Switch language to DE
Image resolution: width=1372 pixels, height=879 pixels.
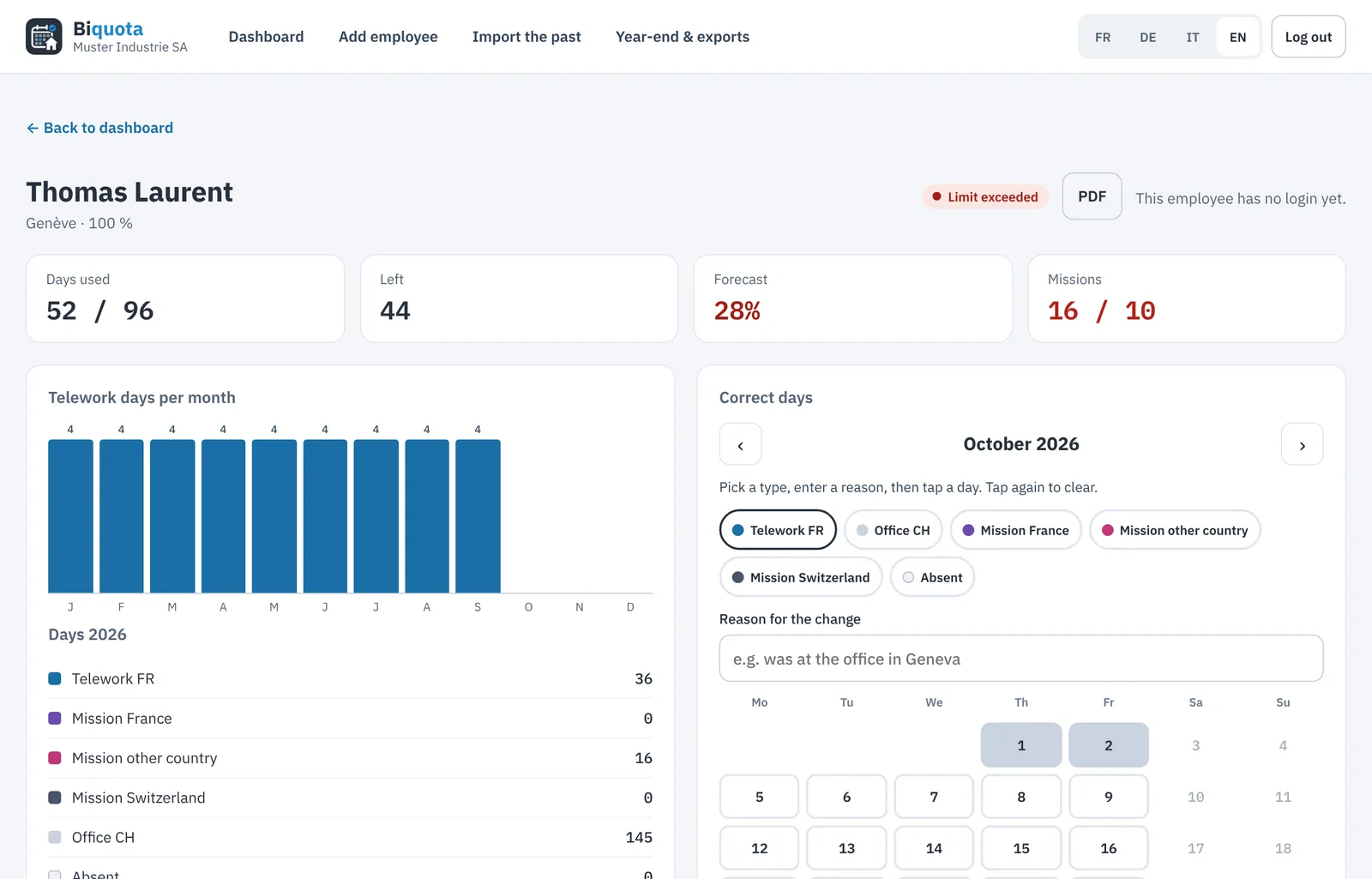[1148, 37]
